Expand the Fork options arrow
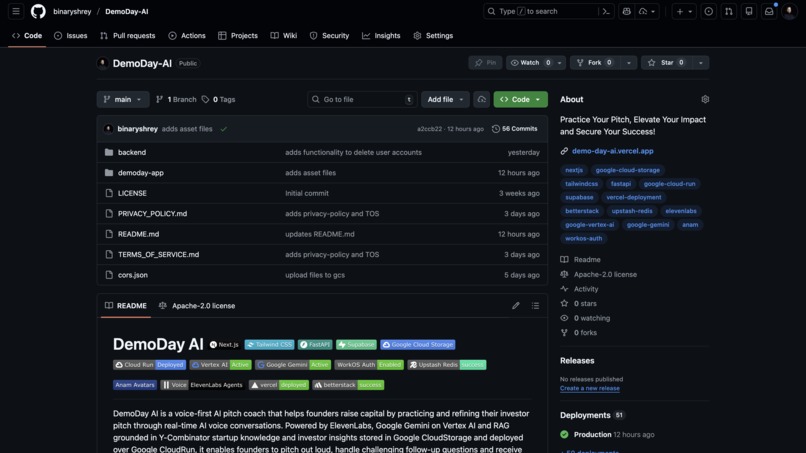The height and width of the screenshot is (453, 806). click(628, 63)
